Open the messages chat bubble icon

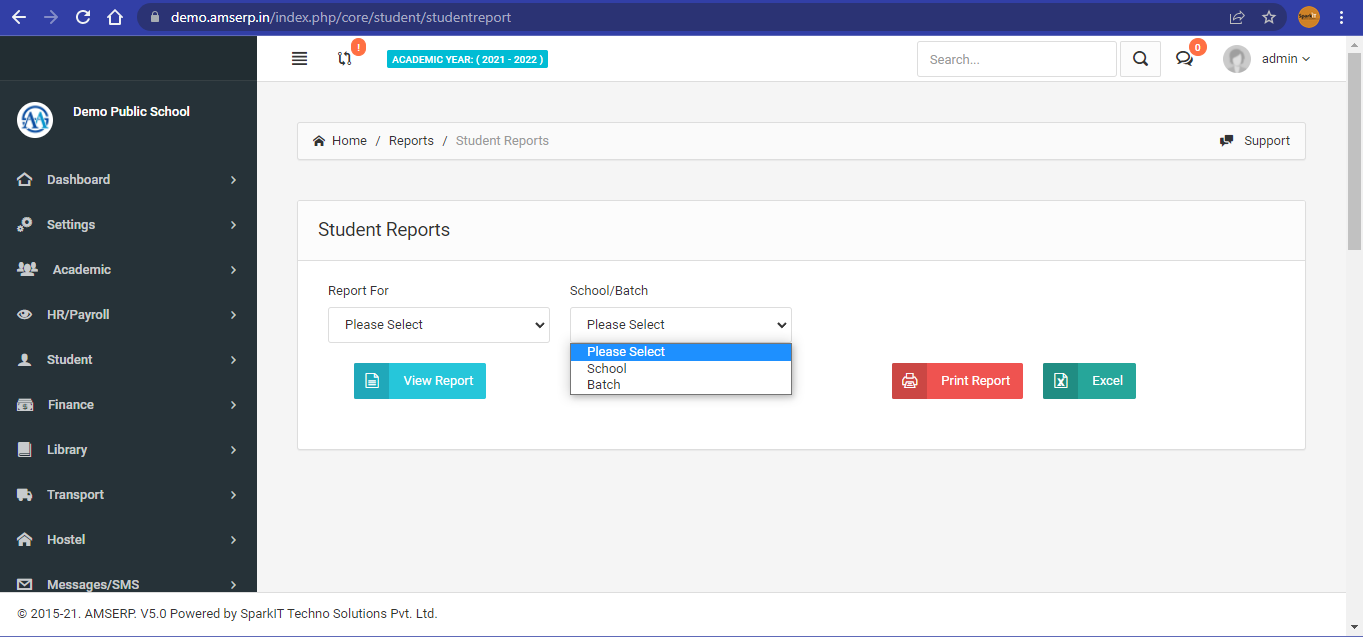tap(1184, 59)
